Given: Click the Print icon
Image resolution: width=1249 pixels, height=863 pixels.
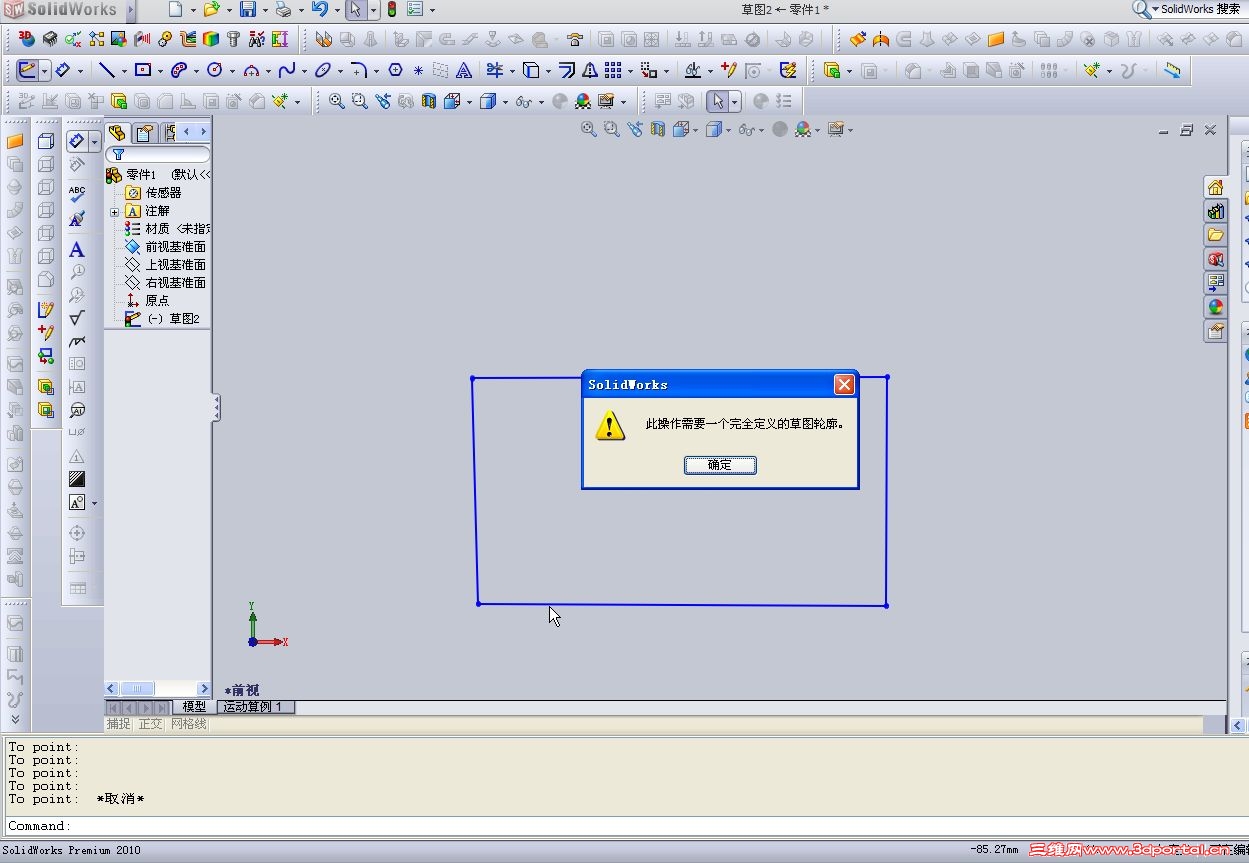Looking at the screenshot, I should click(283, 10).
